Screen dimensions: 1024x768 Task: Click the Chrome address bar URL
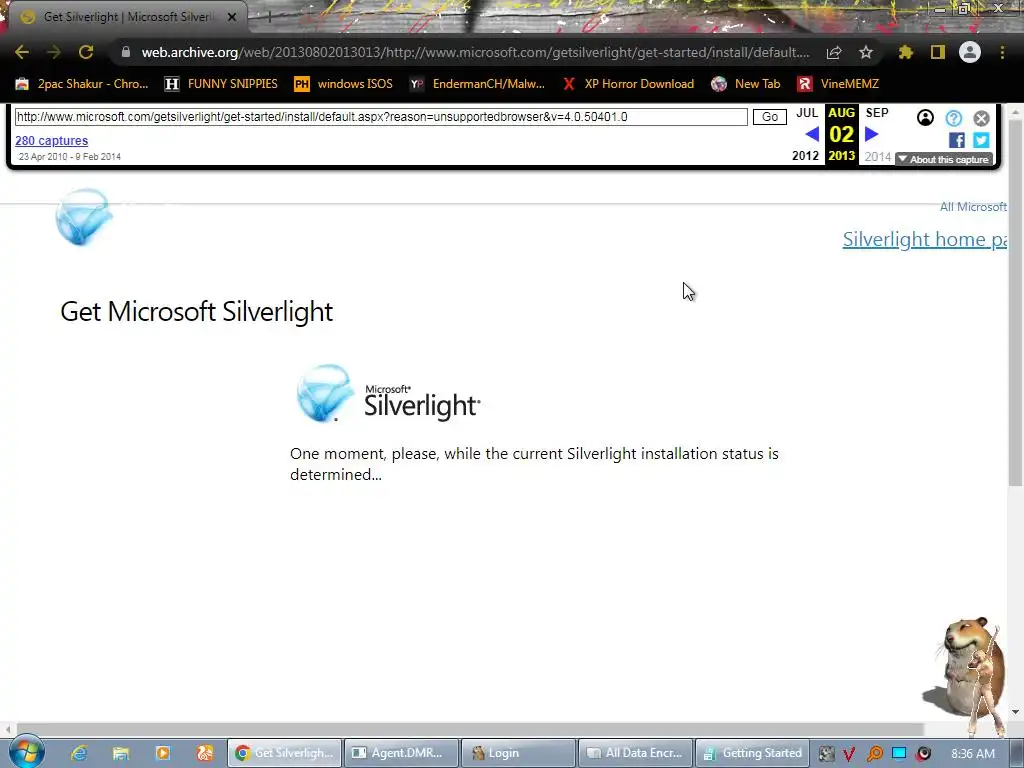475,52
